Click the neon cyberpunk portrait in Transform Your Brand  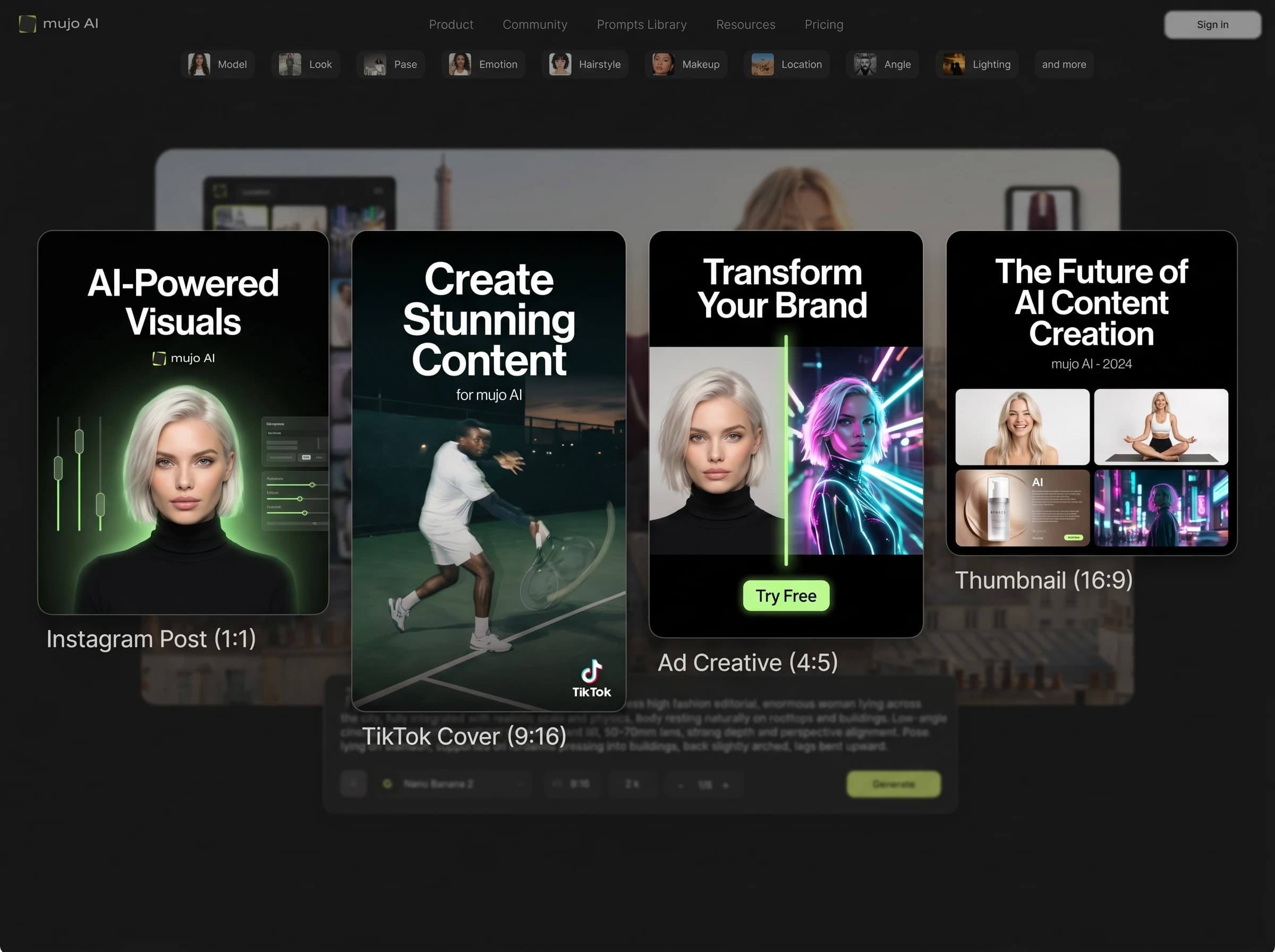[855, 450]
